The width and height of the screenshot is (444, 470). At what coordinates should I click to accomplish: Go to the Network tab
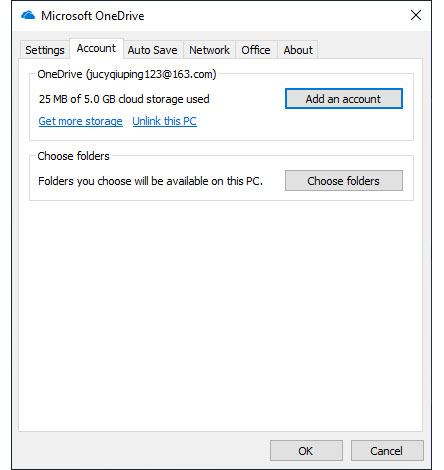point(209,50)
